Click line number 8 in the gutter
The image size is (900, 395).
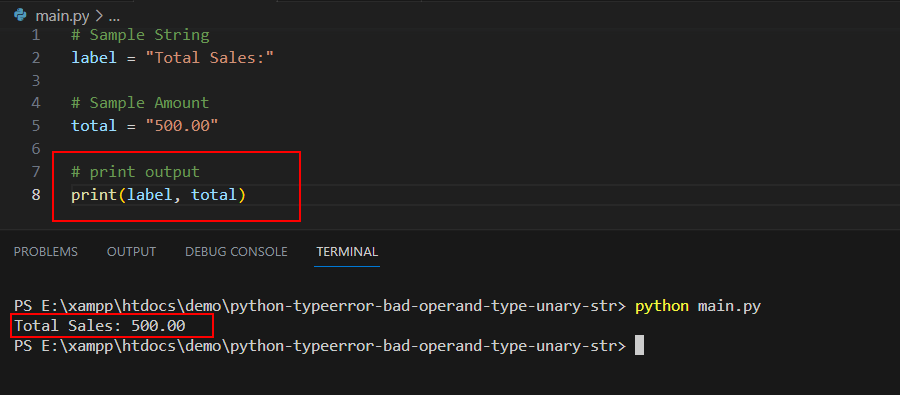(x=36, y=195)
